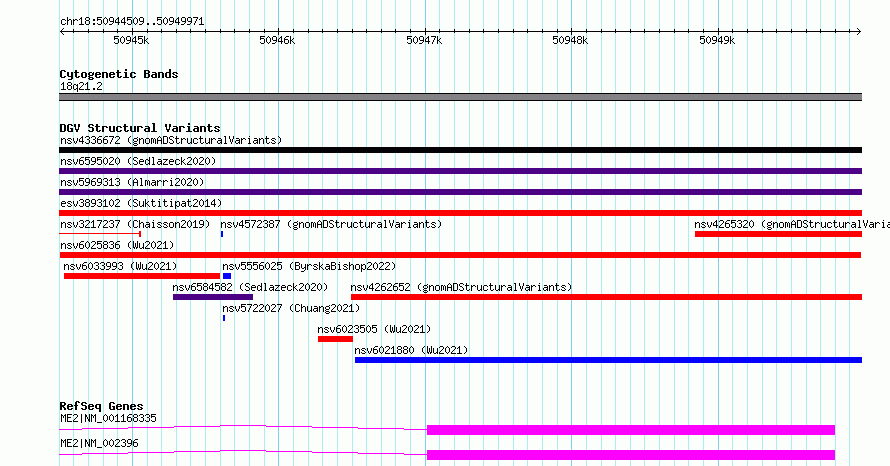Click the 50945k ruler label
This screenshot has width=890, height=466.
(131, 40)
